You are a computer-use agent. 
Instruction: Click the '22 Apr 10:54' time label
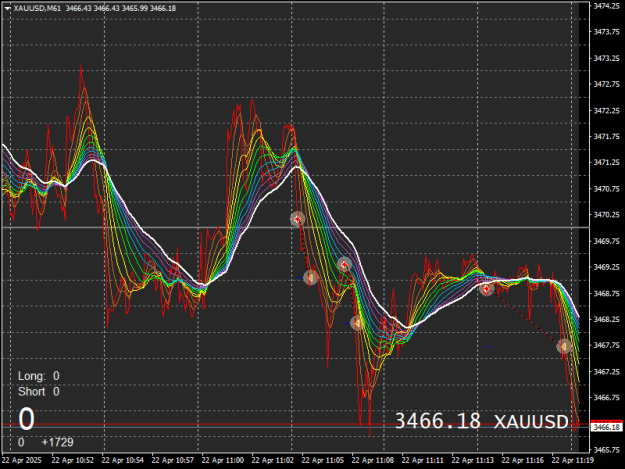coord(123,460)
